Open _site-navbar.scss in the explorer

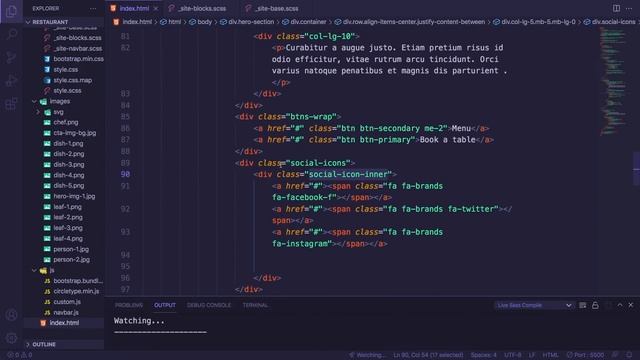click(78, 49)
